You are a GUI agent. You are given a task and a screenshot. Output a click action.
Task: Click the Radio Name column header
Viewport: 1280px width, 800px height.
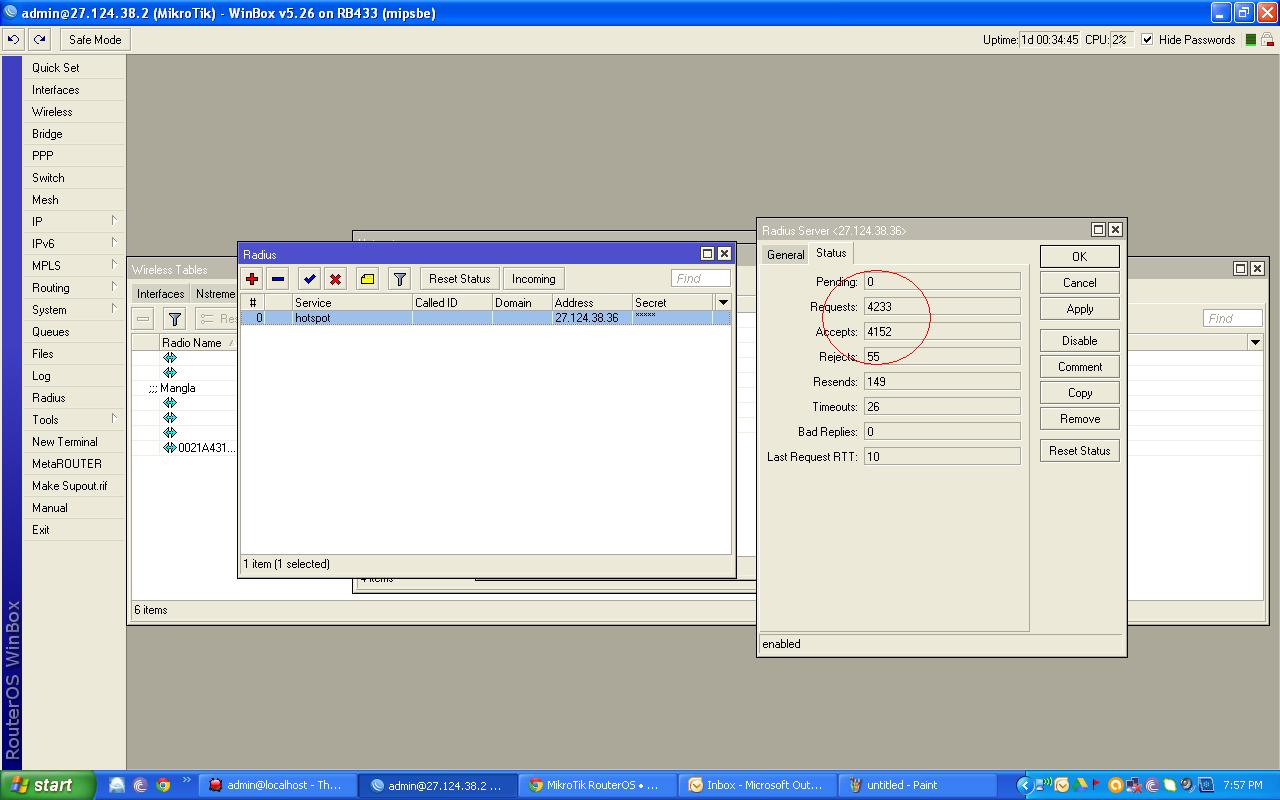[198, 342]
